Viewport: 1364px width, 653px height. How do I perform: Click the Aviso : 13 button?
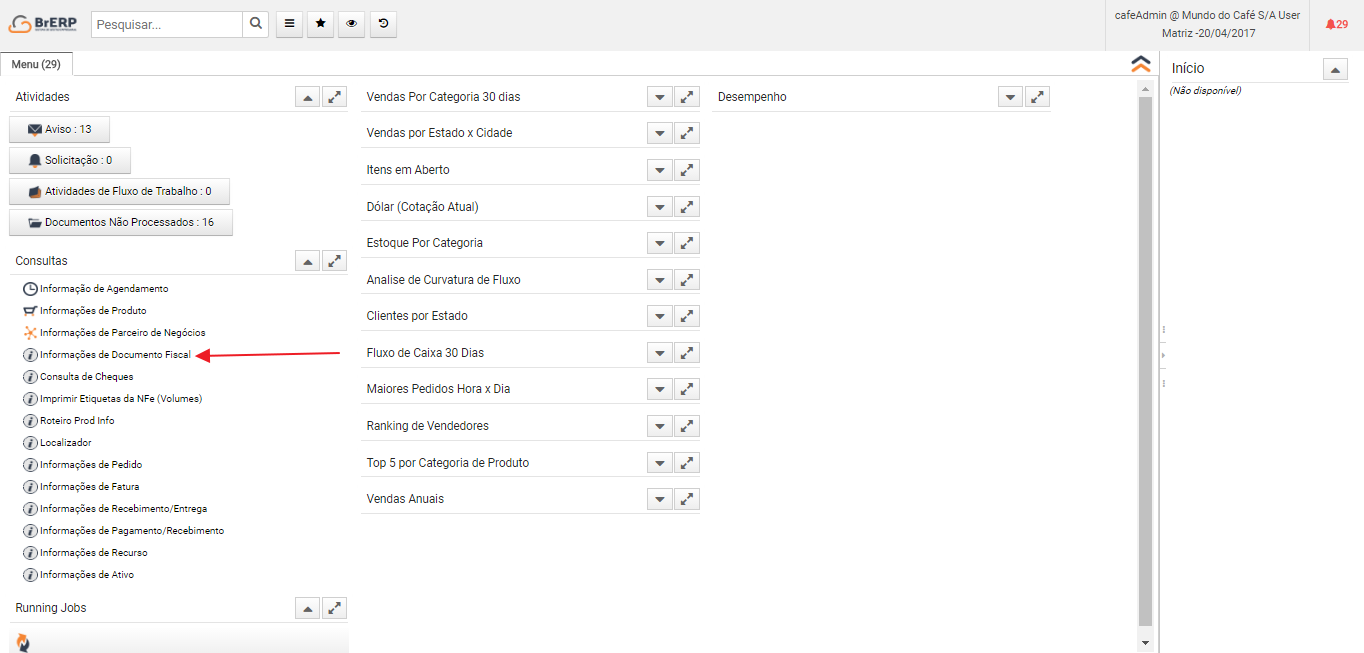point(59,130)
